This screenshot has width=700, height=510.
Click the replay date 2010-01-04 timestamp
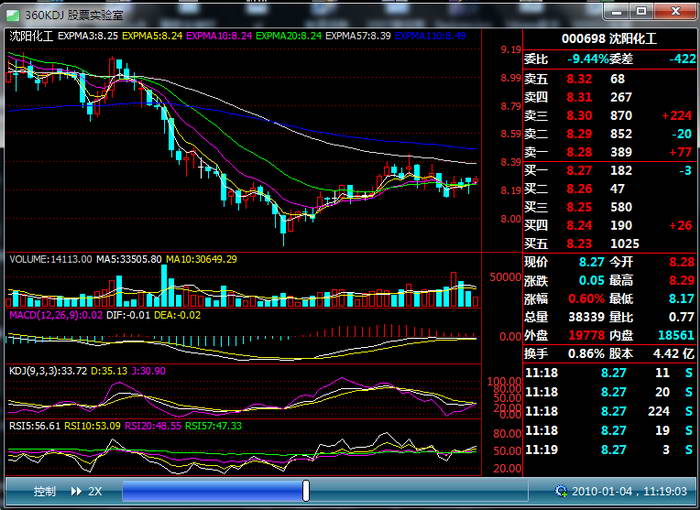(629, 491)
